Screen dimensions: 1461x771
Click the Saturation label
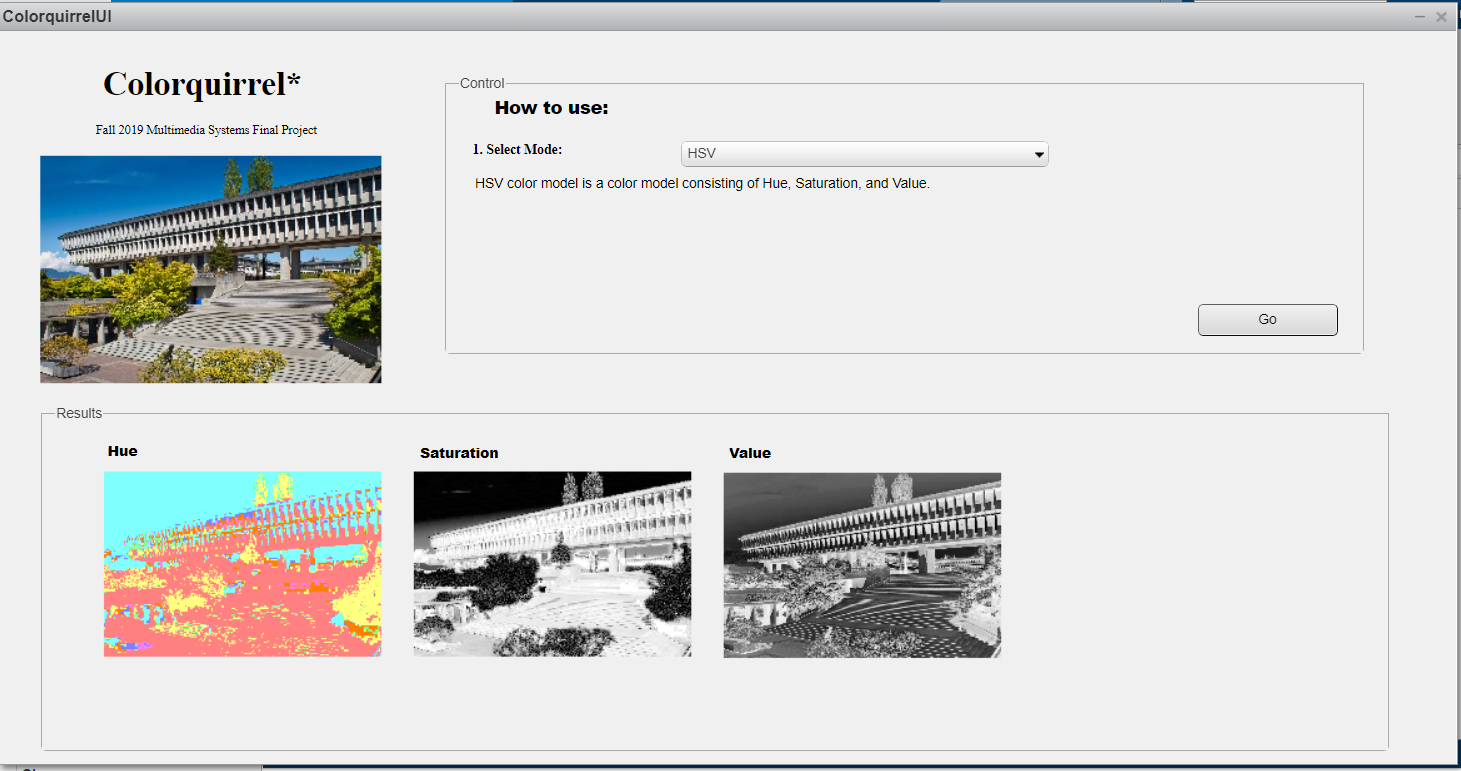(459, 453)
